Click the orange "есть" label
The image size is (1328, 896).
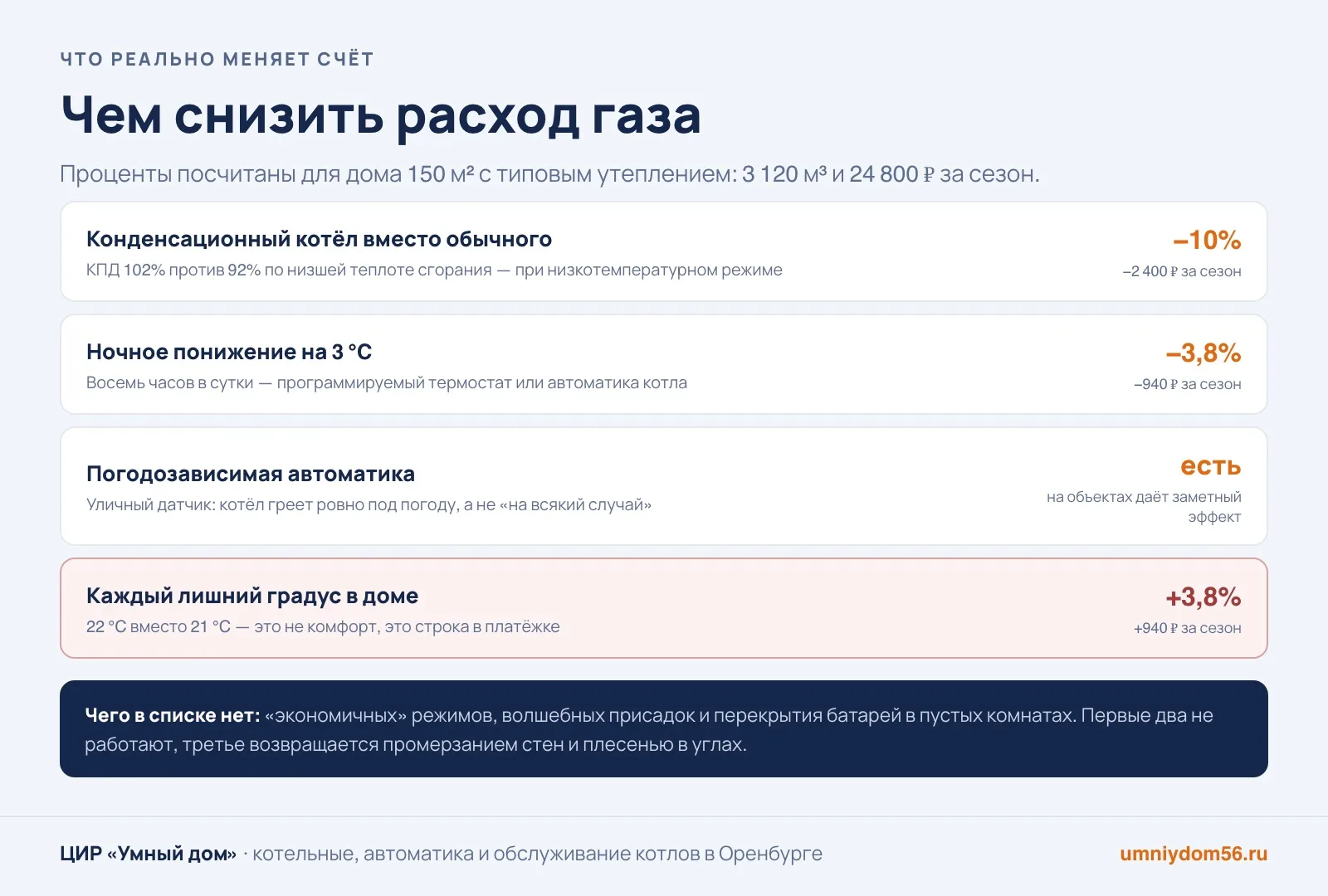pyautogui.click(x=1211, y=466)
